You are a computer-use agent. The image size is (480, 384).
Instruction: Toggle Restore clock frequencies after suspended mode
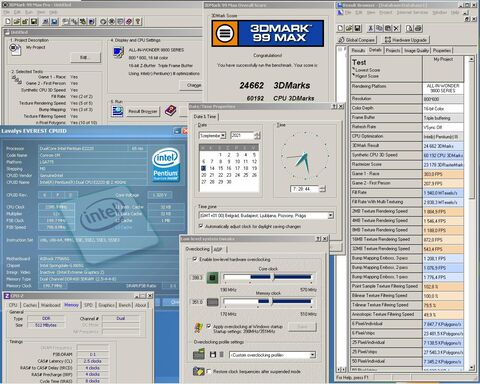(209, 371)
